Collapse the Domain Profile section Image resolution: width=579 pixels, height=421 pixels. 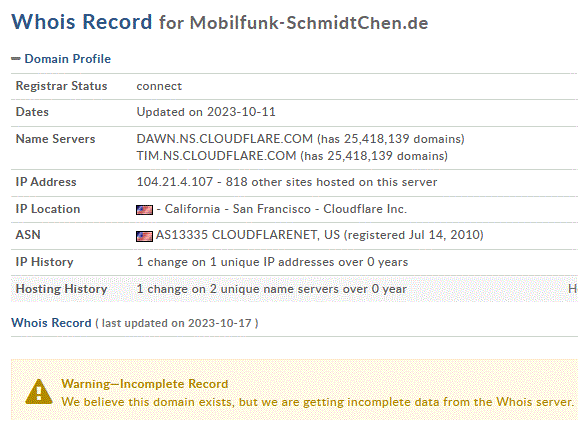(61, 59)
